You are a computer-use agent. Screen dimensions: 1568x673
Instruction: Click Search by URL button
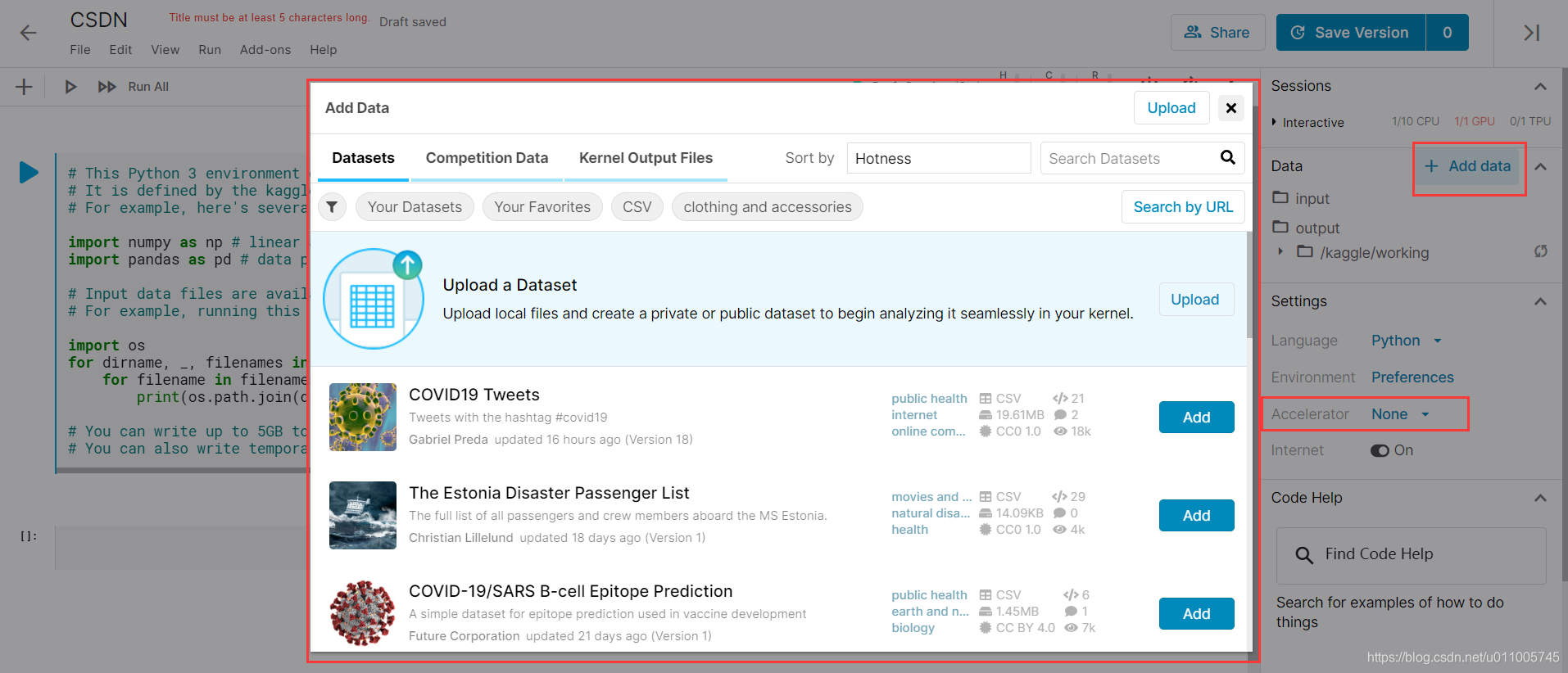[x=1183, y=207]
